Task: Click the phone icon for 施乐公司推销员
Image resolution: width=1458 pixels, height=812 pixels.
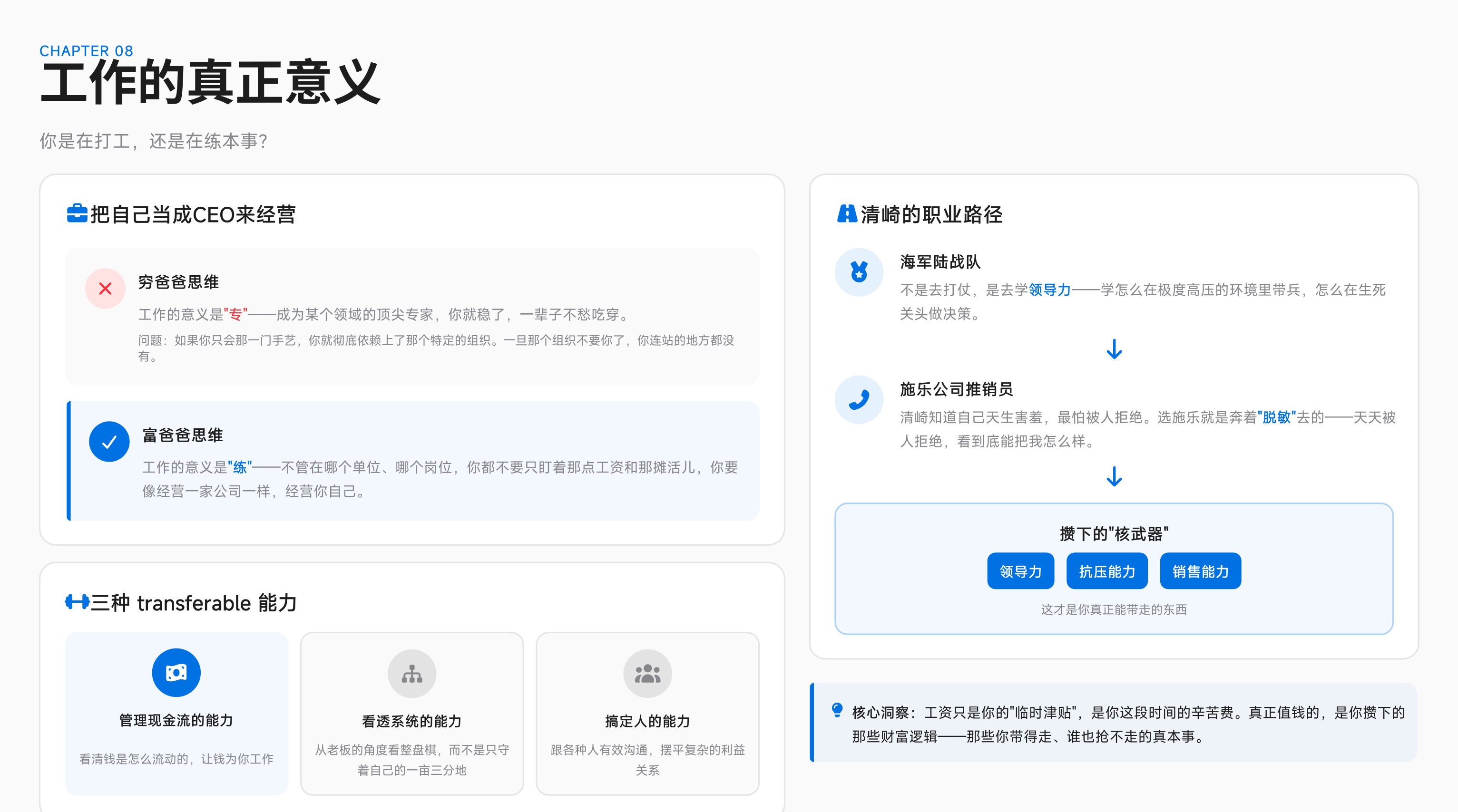Action: point(859,400)
